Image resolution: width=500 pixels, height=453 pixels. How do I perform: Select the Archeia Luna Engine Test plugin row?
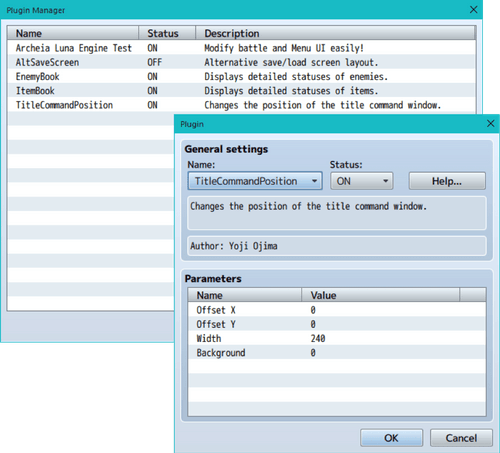pos(241,48)
